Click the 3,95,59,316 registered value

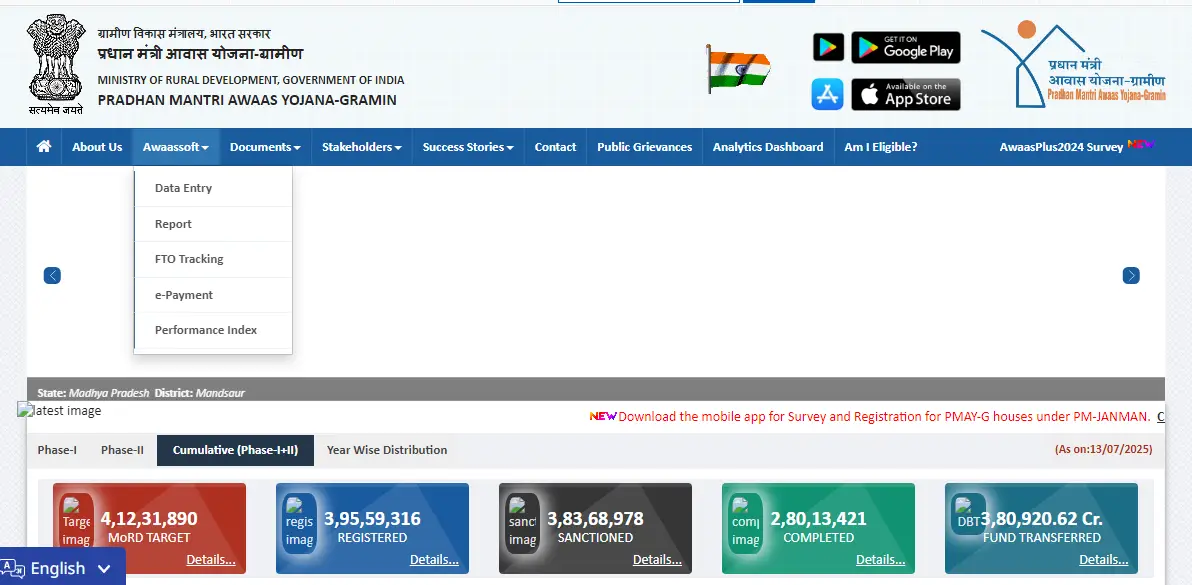[372, 519]
